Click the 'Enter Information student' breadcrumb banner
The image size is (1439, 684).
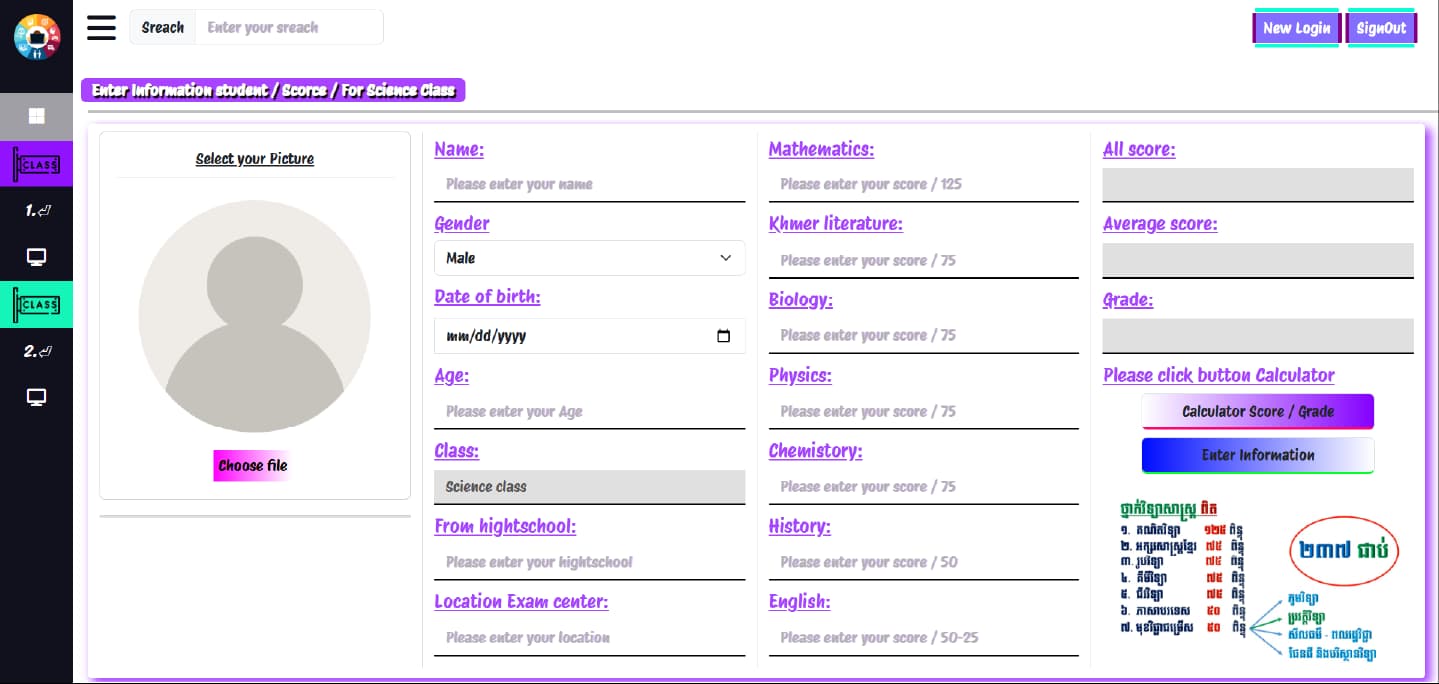(273, 90)
